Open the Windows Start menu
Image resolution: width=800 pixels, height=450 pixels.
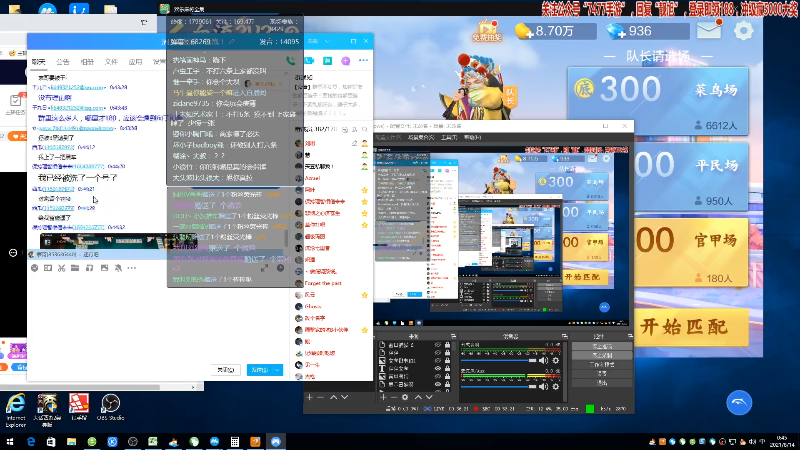tap(10, 441)
